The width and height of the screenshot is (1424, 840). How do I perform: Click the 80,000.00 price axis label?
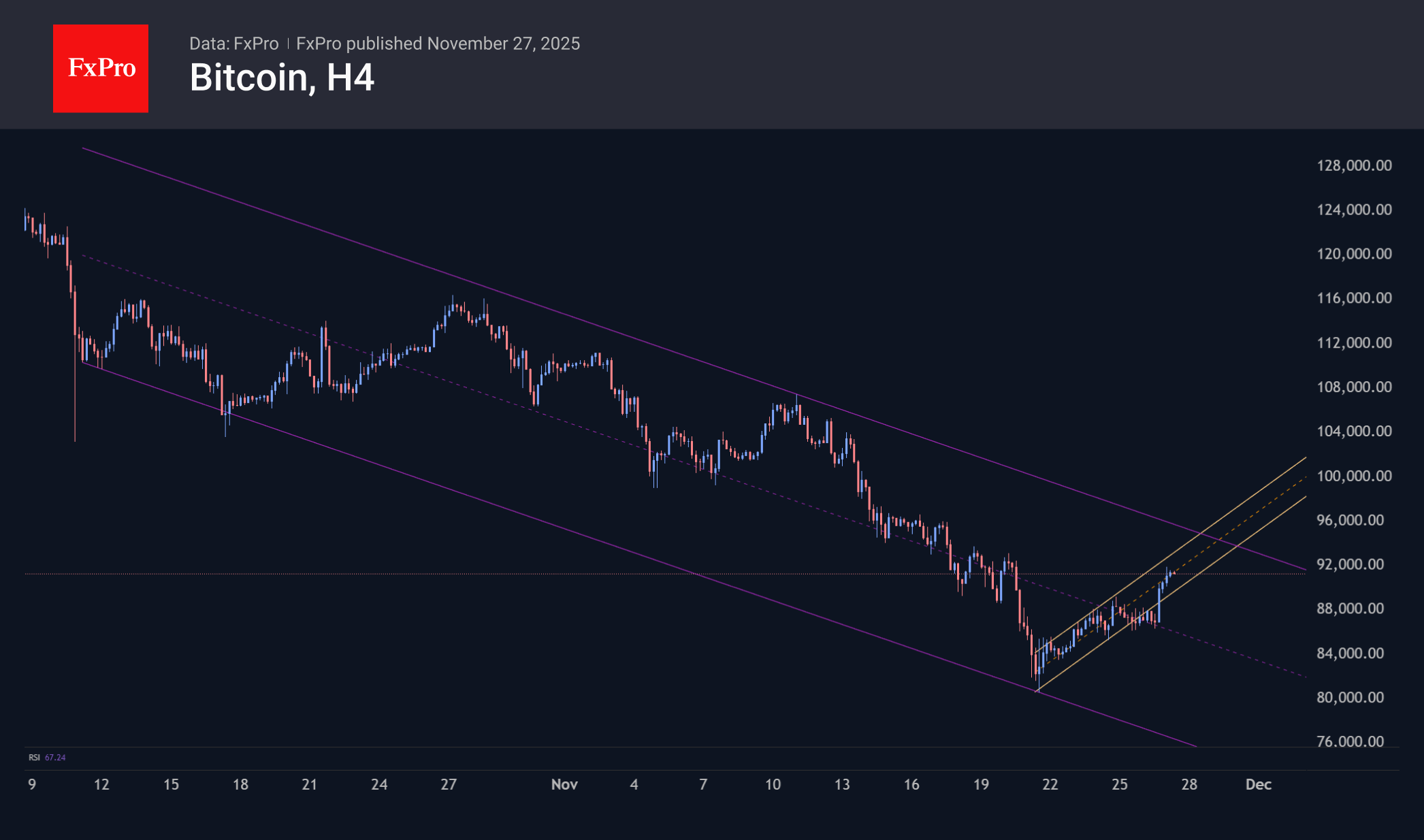click(1350, 697)
